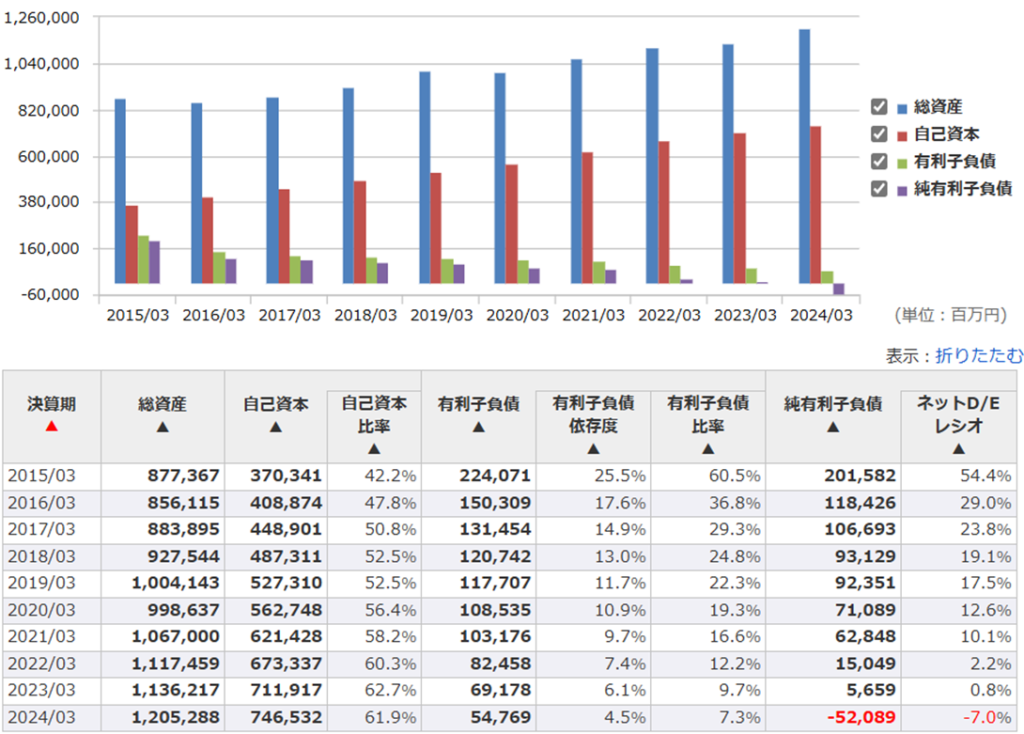The image size is (1024, 734).
Task: Click the blue 総資産 legend color swatch
Action: point(902,107)
